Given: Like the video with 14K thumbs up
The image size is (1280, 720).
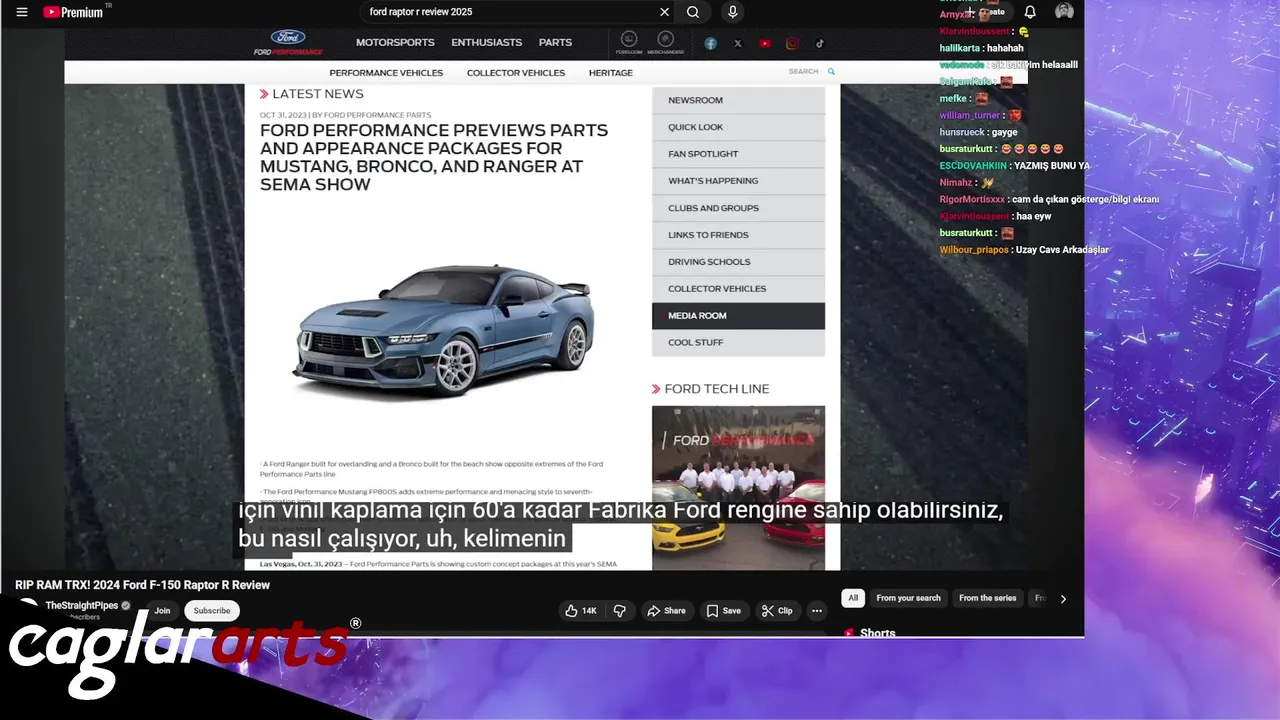Looking at the screenshot, I should pos(580,611).
